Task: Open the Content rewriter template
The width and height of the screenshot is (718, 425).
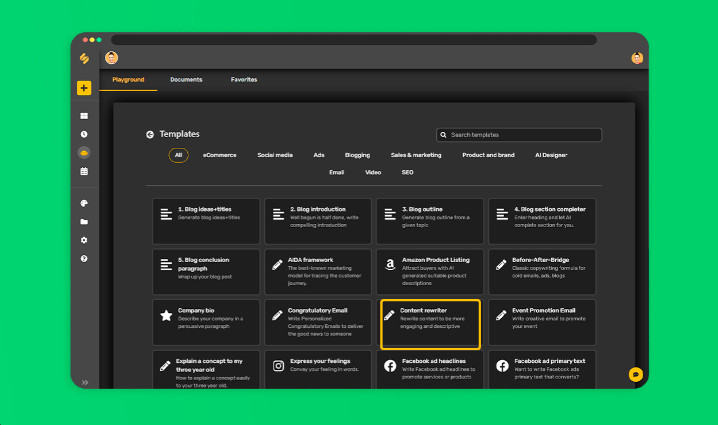Action: point(430,323)
